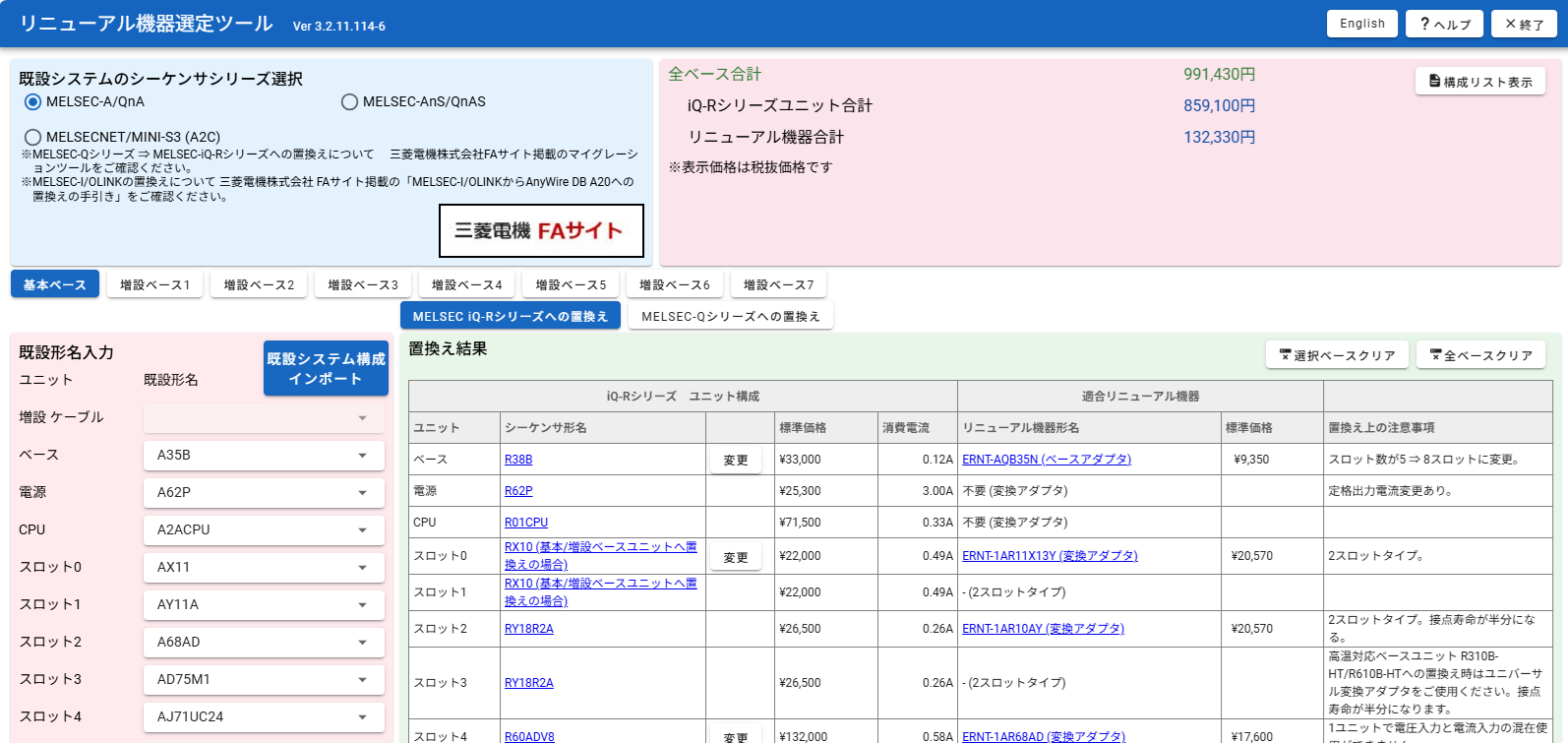
Task: Switch to MELSEC-Qシリーズへの置換え tab
Action: point(730,317)
